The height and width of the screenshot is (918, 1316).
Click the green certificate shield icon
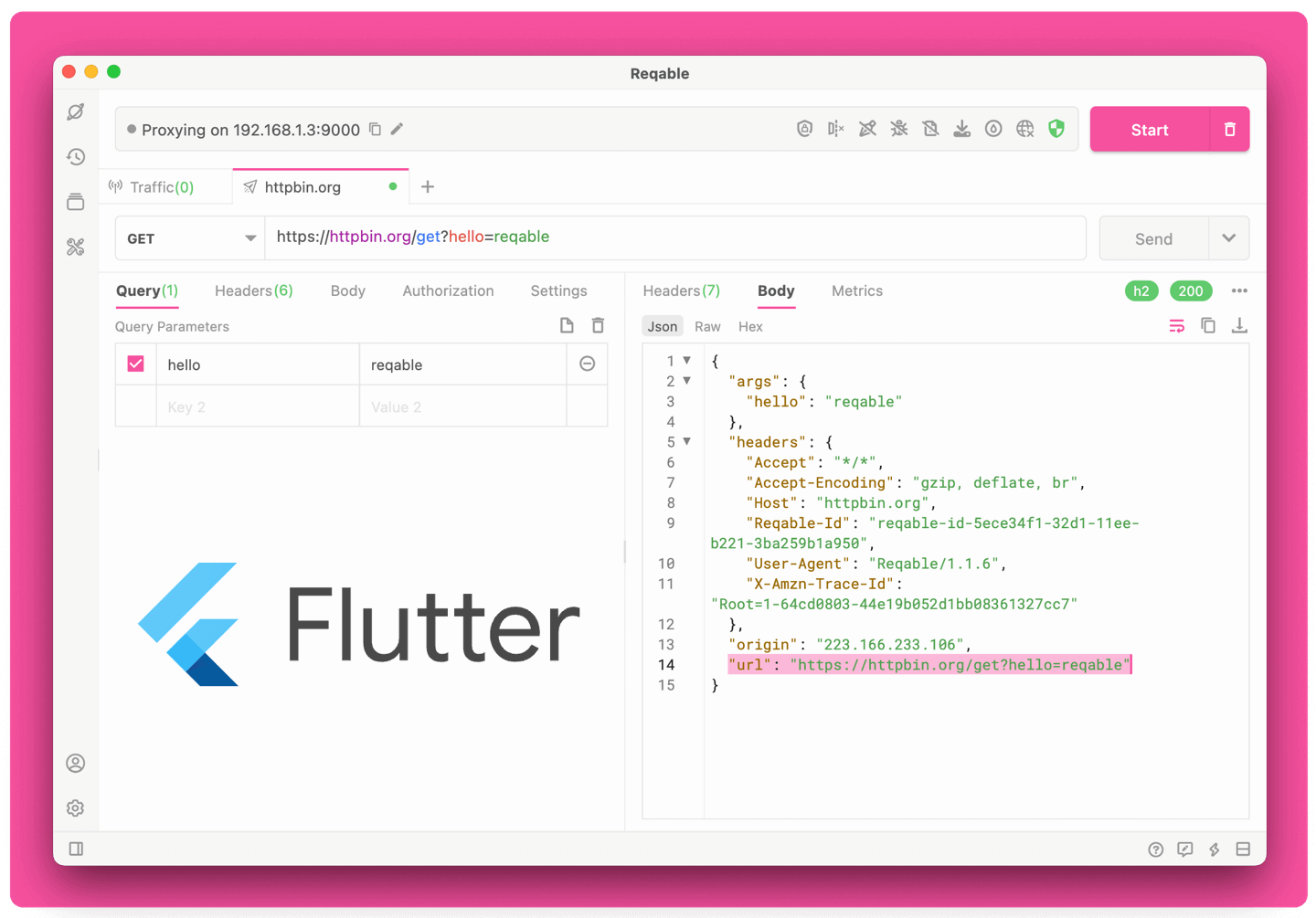[1056, 130]
